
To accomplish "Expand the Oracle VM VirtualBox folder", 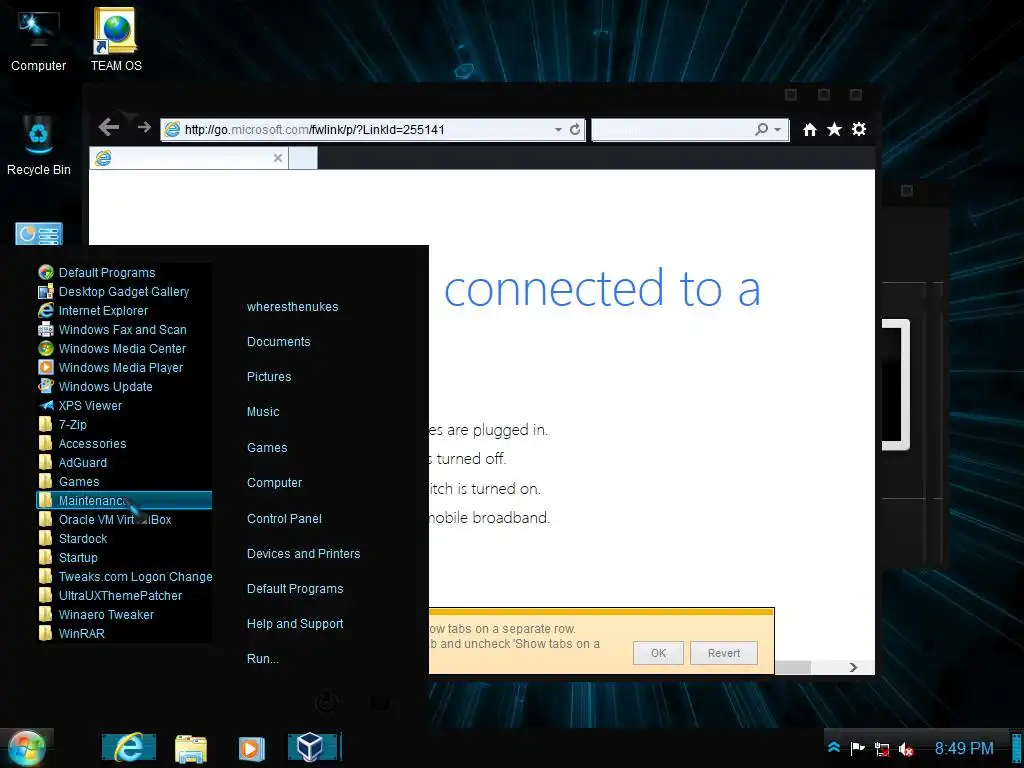I will pyautogui.click(x=124, y=519).
